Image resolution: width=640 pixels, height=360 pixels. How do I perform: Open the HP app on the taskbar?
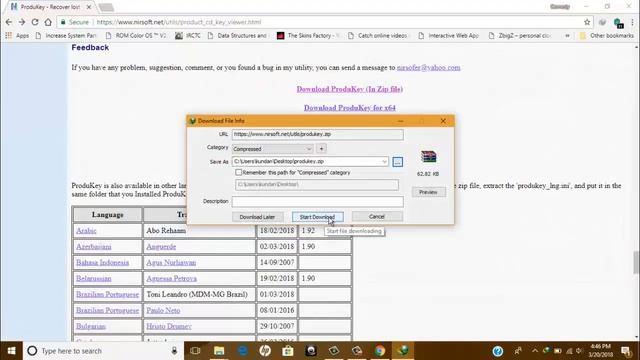point(265,351)
